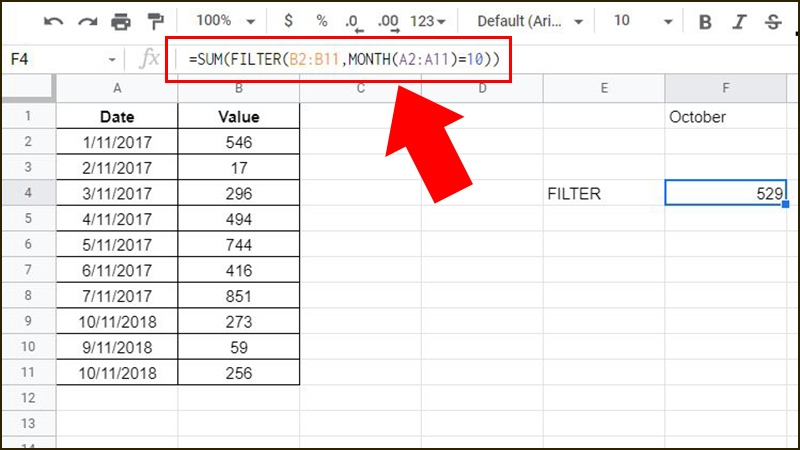Select the Paint format tool

click(155, 21)
